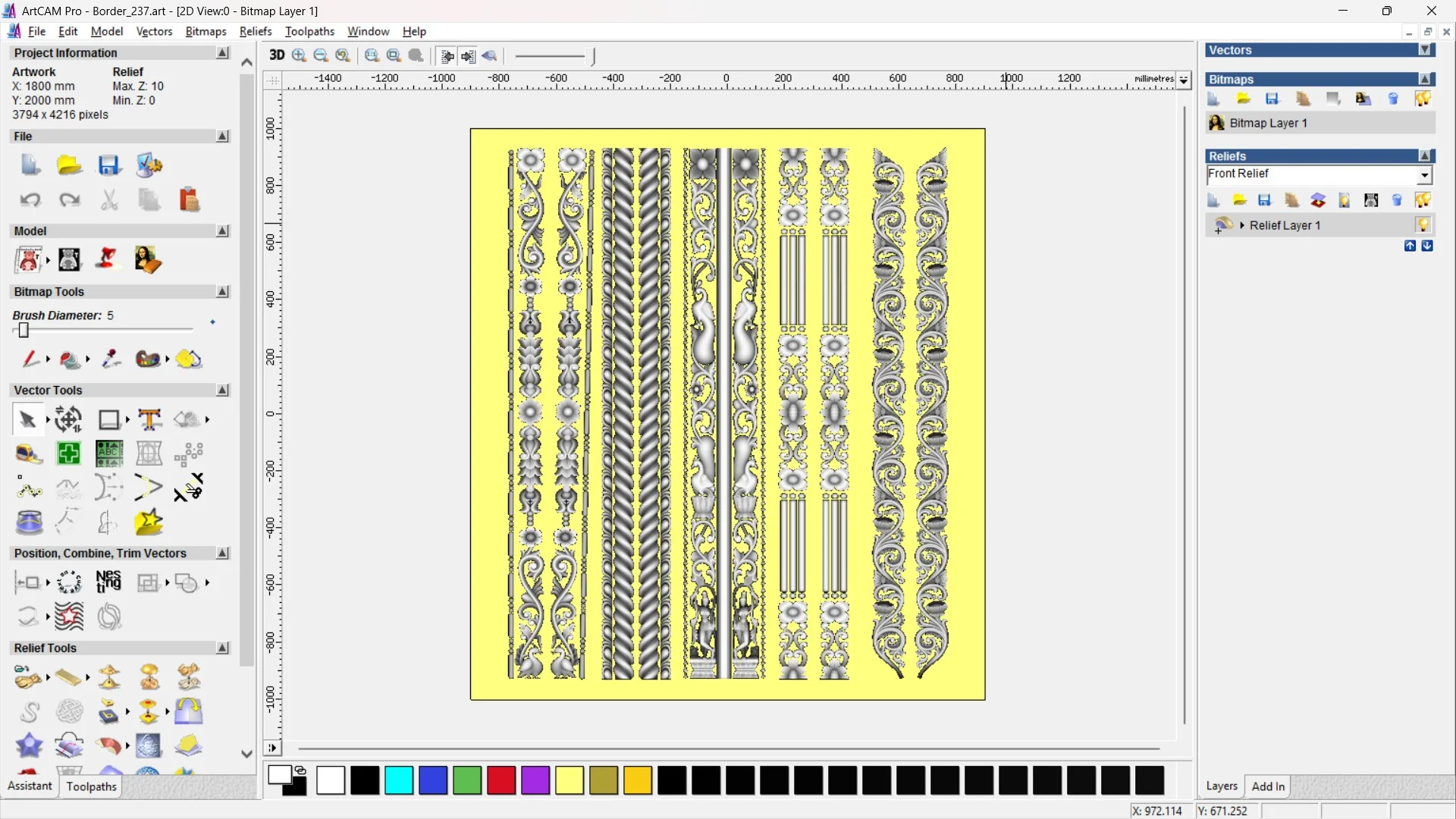Screen dimensions: 1456x819
Task: Toggle all relief layers visibility lightbulb
Action: point(1423,200)
